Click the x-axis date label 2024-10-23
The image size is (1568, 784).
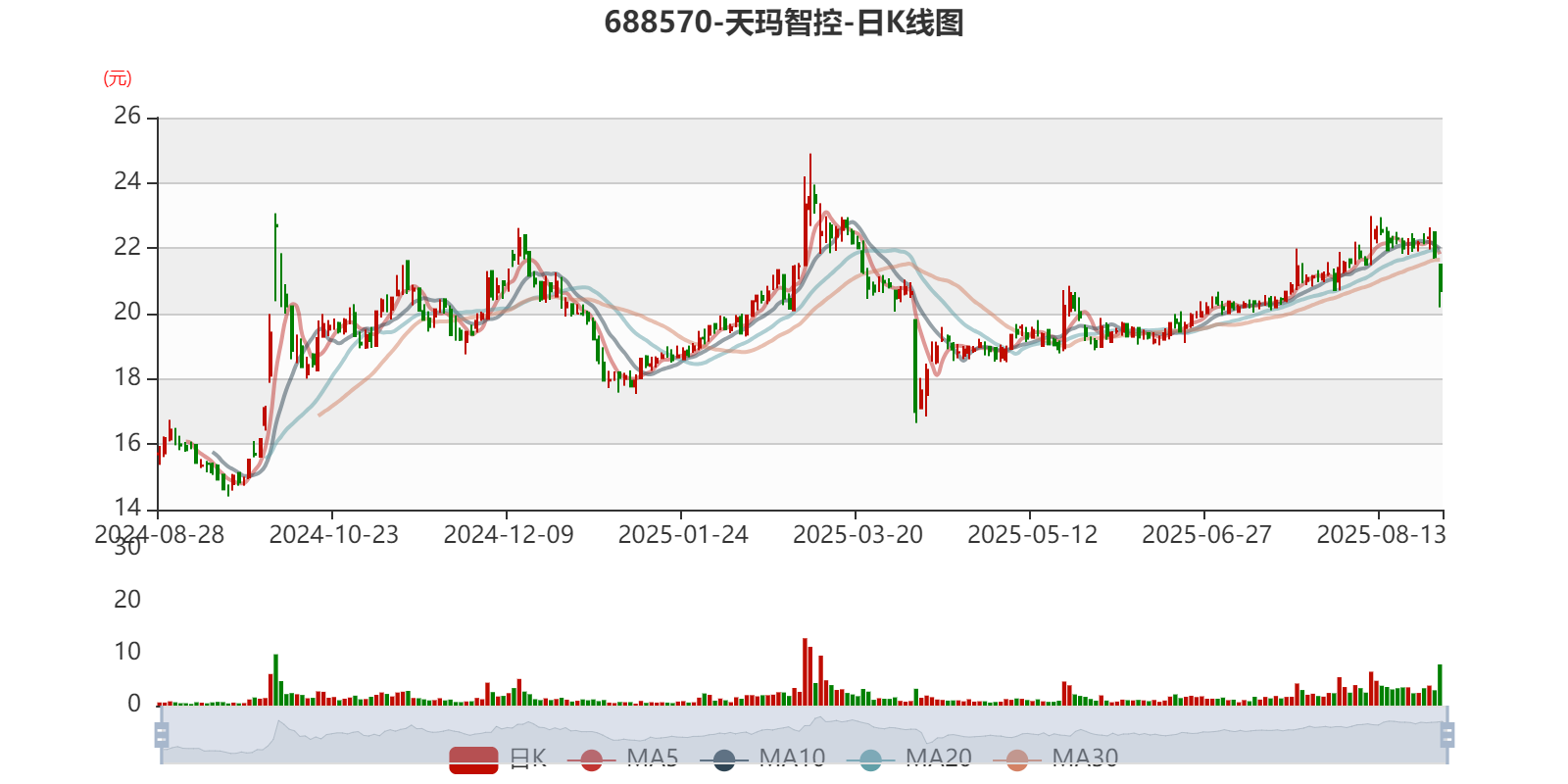pyautogui.click(x=333, y=534)
